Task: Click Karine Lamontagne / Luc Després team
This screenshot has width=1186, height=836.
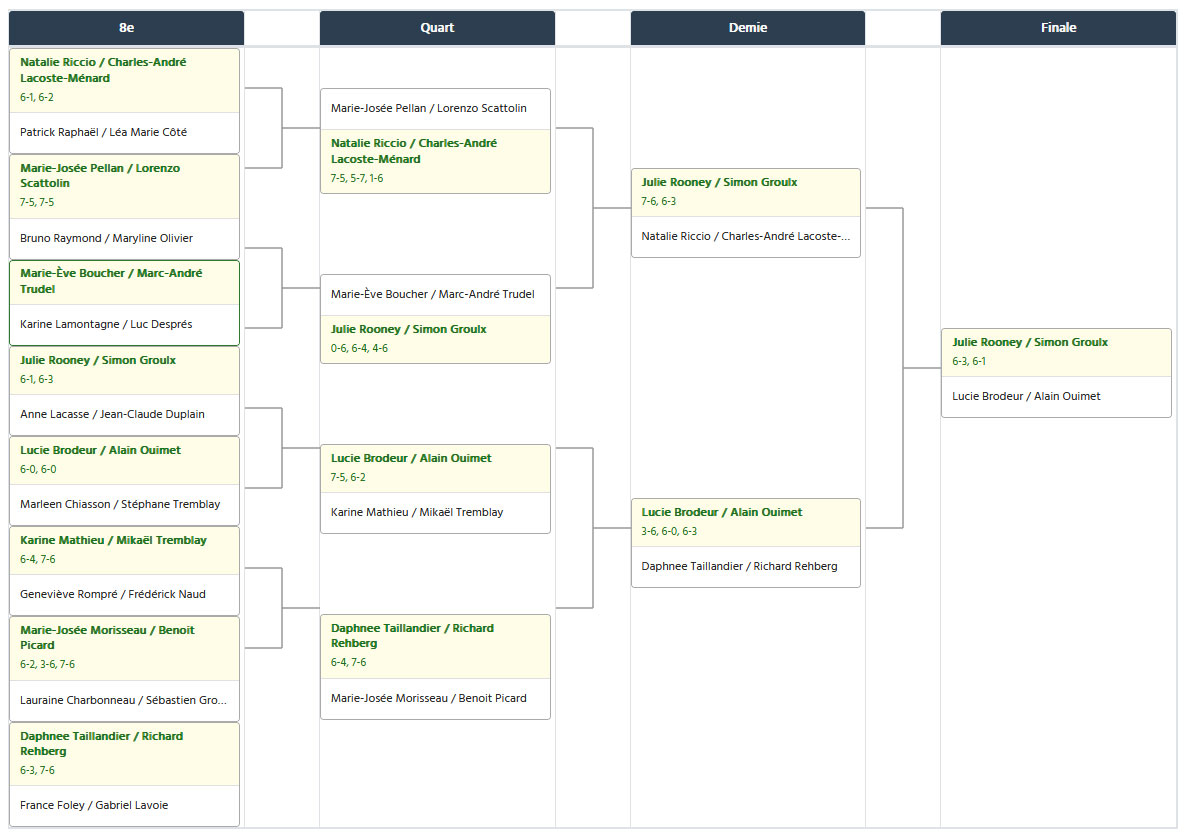Action: click(x=124, y=325)
